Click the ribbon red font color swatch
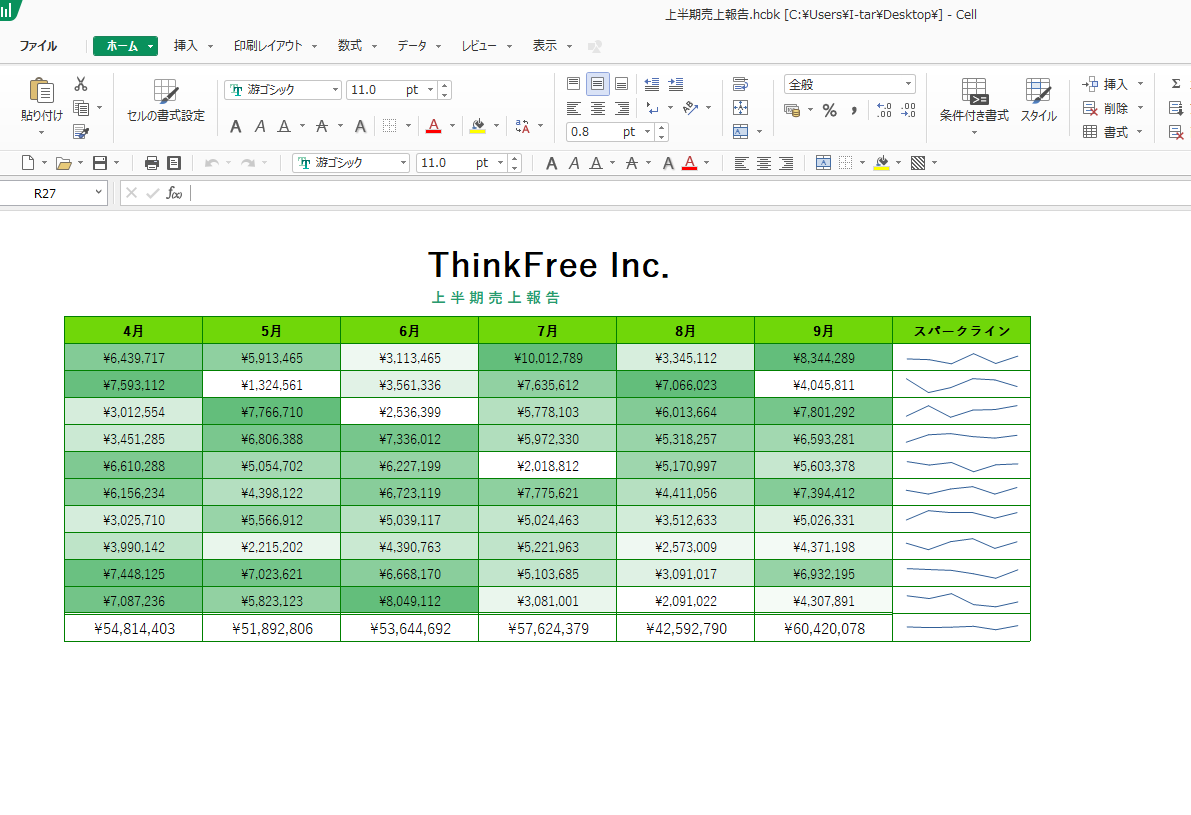 tap(433, 126)
